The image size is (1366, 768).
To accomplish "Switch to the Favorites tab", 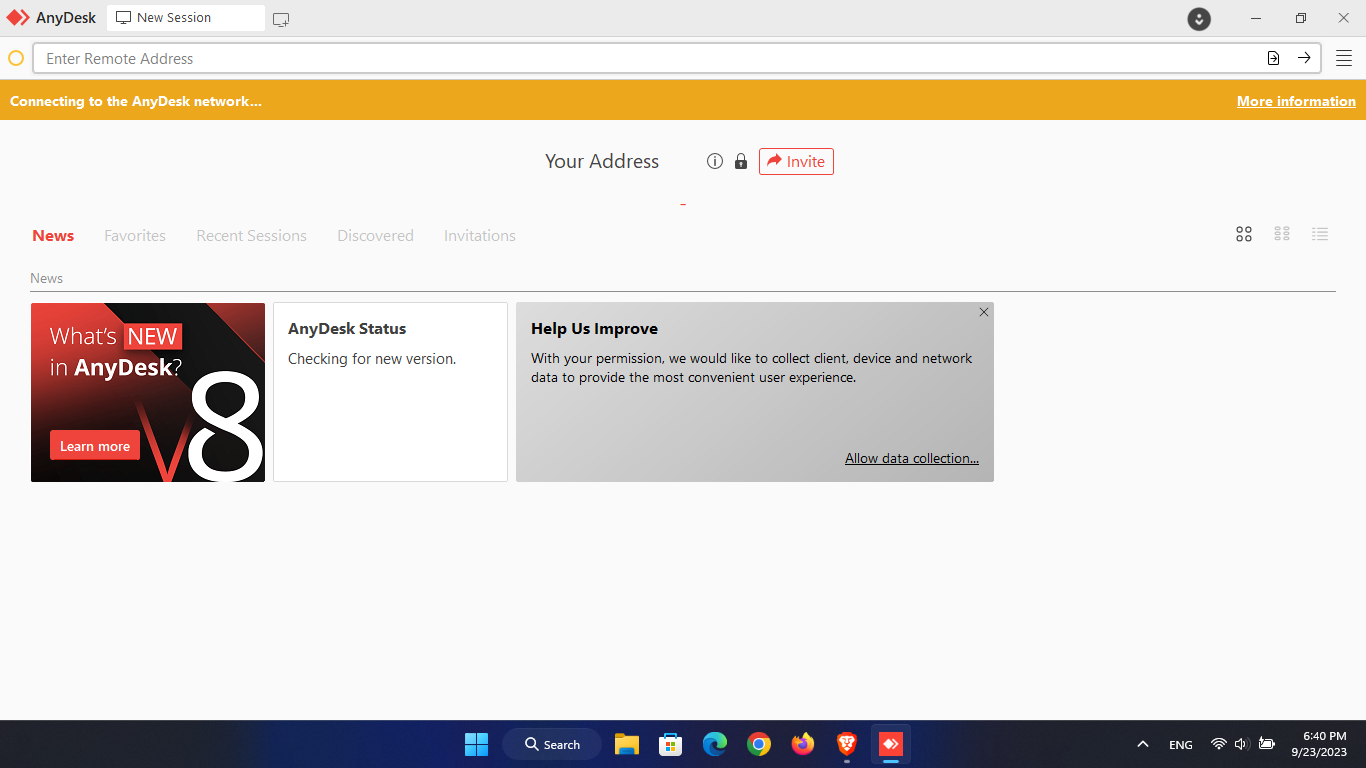I will click(135, 236).
